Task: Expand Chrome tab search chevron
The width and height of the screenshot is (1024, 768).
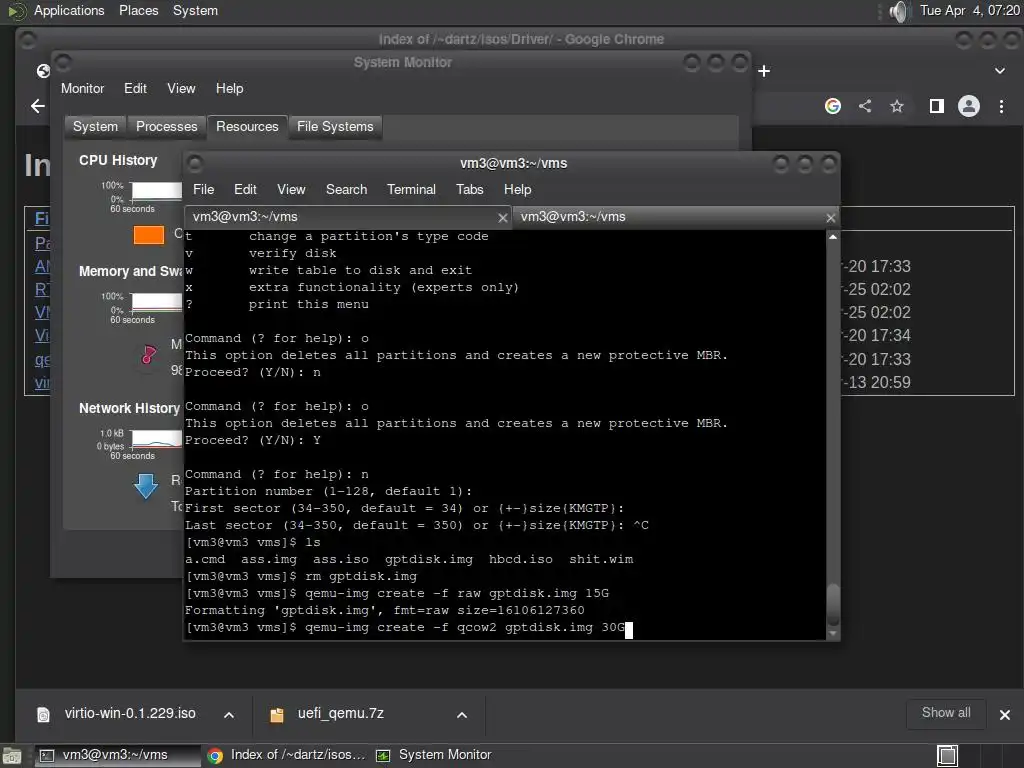Action: 999,71
